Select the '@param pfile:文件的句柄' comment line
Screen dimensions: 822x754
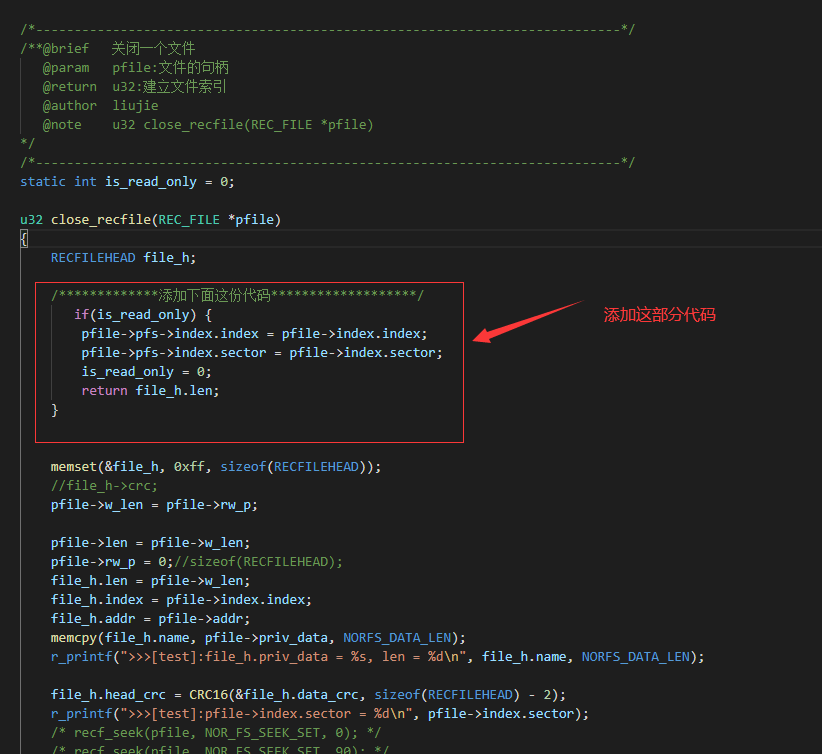click(x=136, y=68)
